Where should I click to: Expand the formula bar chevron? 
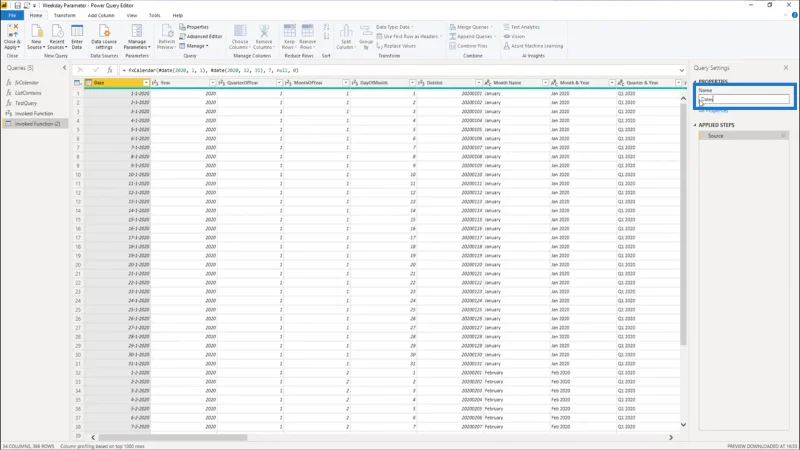pyautogui.click(x=682, y=70)
